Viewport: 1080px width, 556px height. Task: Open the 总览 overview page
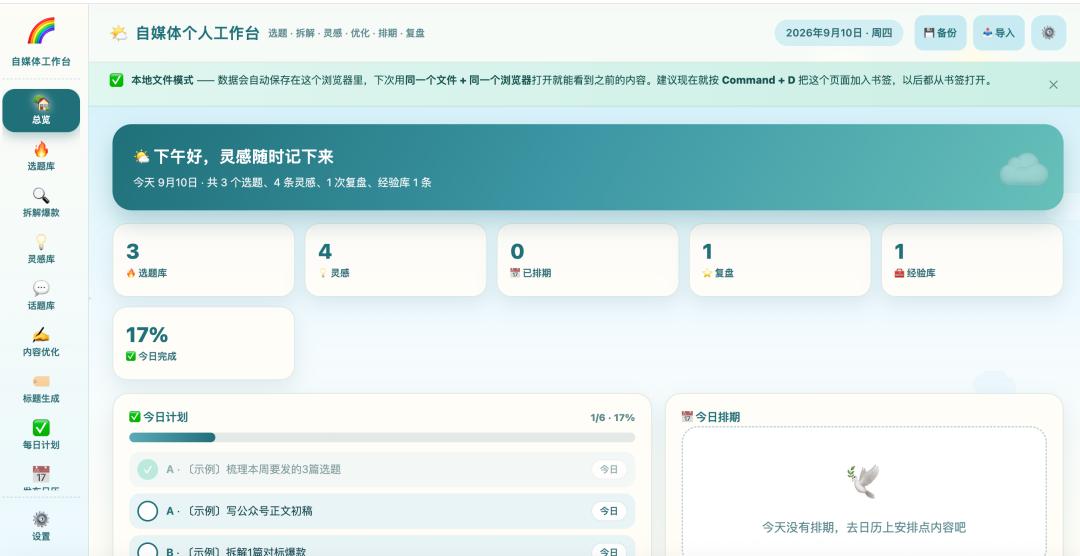(41, 110)
